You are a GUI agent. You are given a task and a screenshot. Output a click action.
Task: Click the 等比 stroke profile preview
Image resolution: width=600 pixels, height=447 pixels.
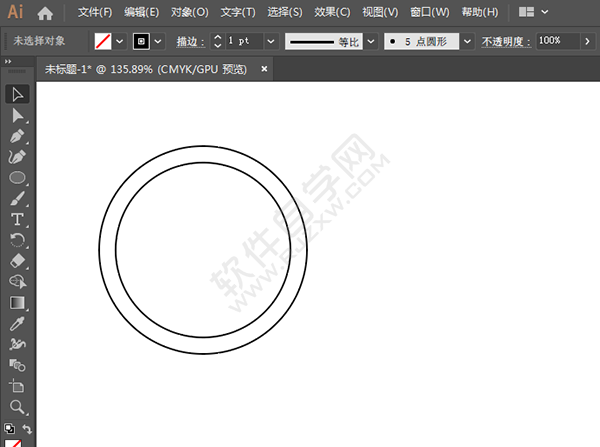[x=324, y=41]
